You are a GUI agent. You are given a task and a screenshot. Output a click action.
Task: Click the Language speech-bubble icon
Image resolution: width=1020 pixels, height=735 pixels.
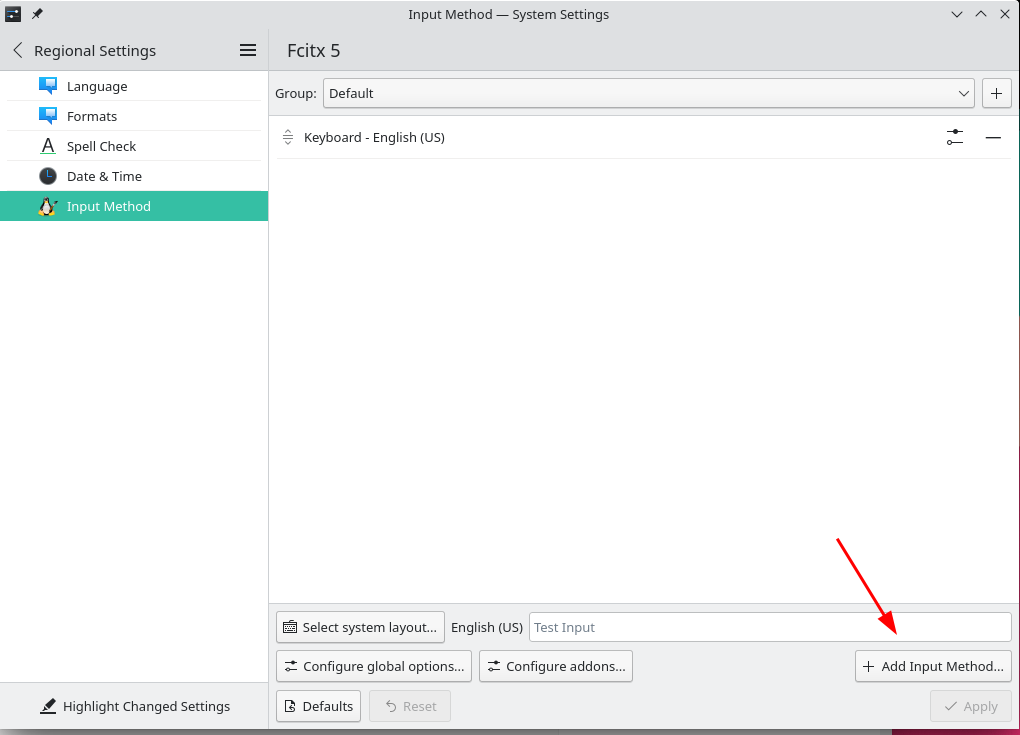[x=48, y=86]
